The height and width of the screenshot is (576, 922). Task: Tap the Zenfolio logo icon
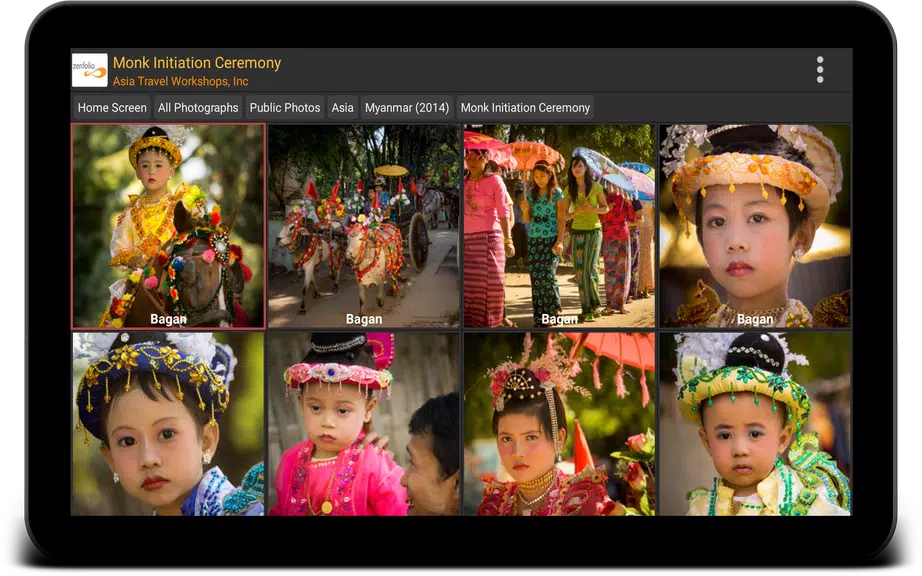point(89,68)
